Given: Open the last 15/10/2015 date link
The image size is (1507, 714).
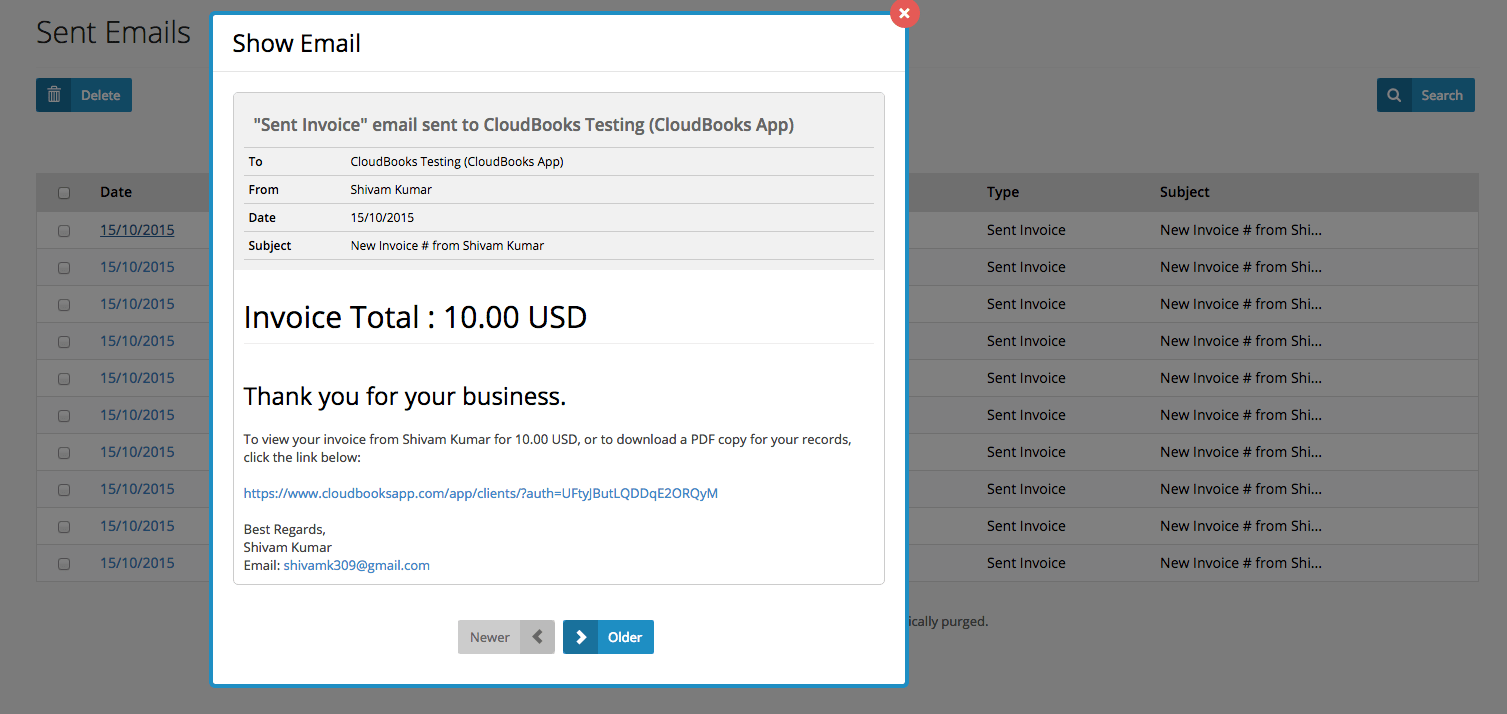Looking at the screenshot, I should tap(137, 563).
